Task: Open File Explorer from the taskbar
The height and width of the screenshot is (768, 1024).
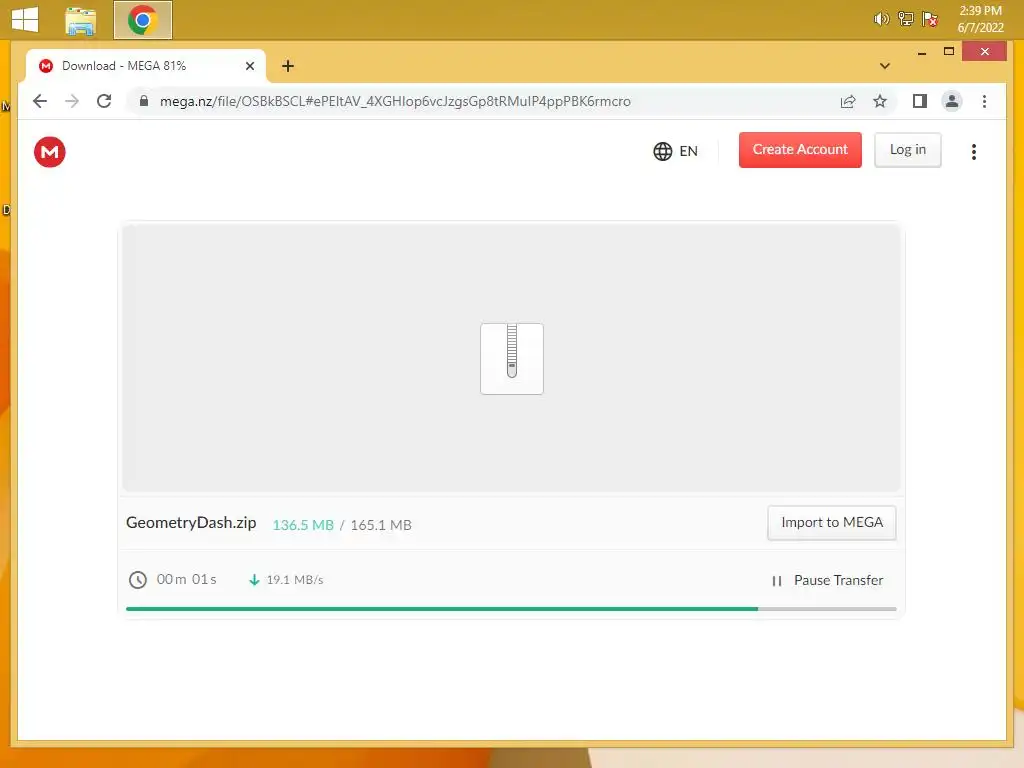Action: tap(81, 20)
